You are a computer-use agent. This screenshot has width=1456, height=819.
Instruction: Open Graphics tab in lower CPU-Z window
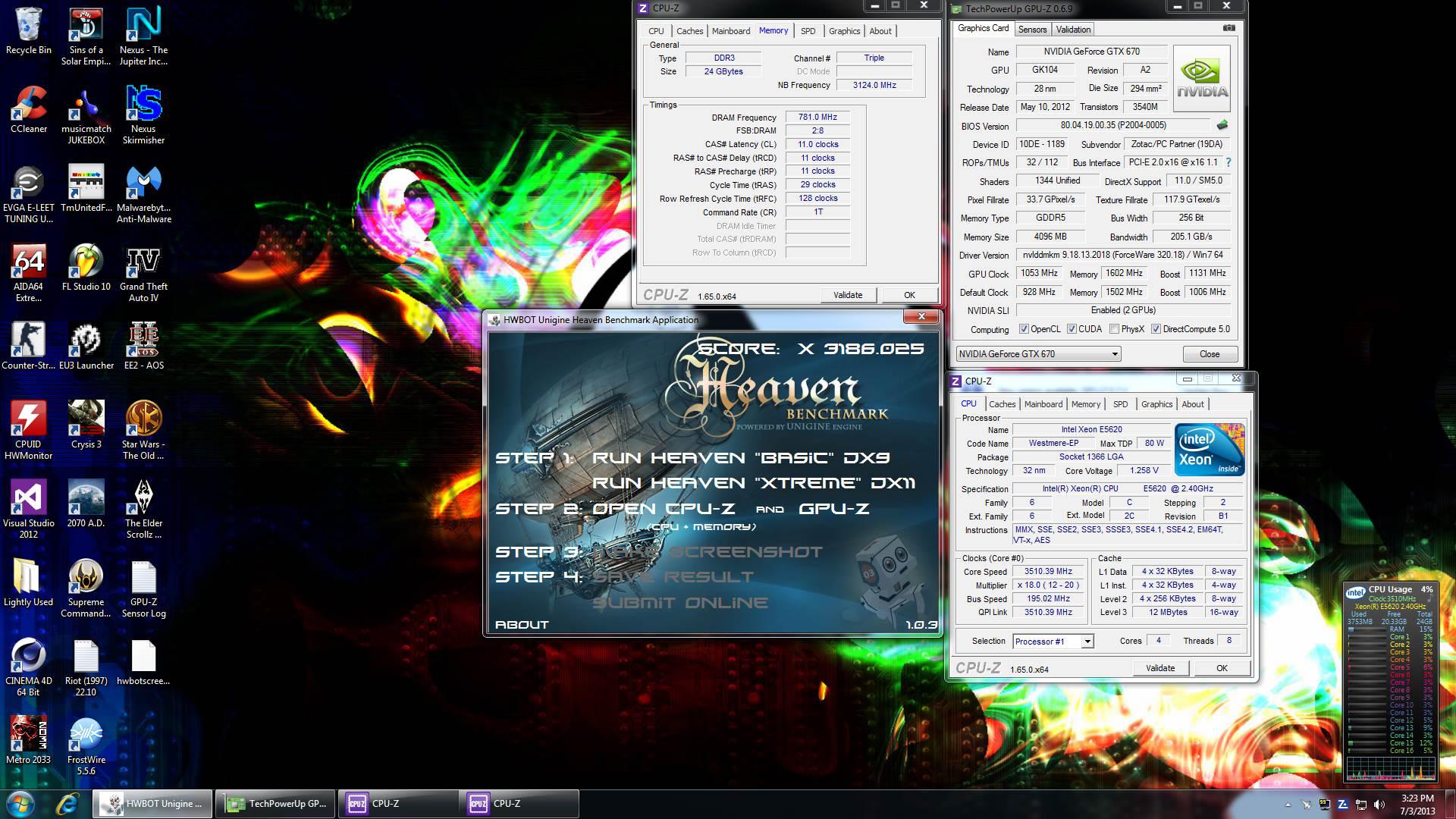[1156, 404]
